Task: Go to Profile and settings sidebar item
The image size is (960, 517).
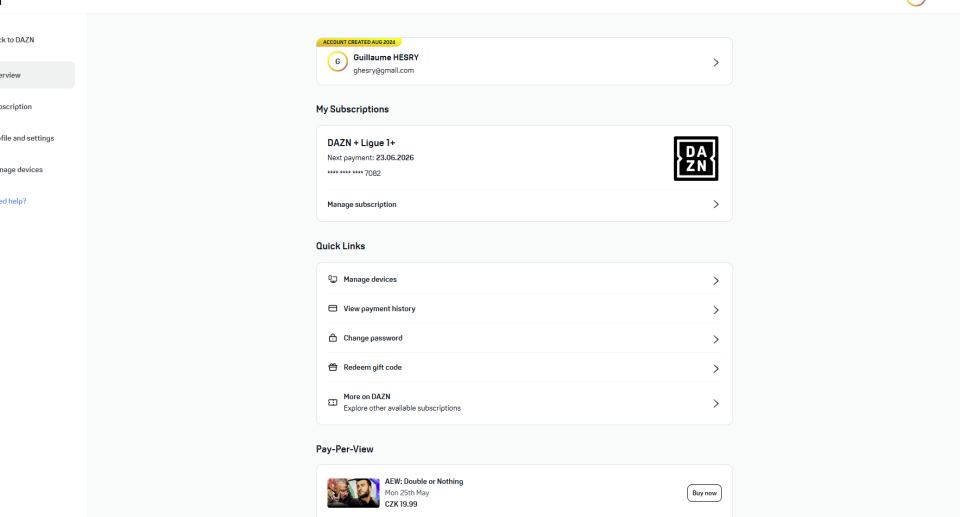Action: tap(27, 138)
